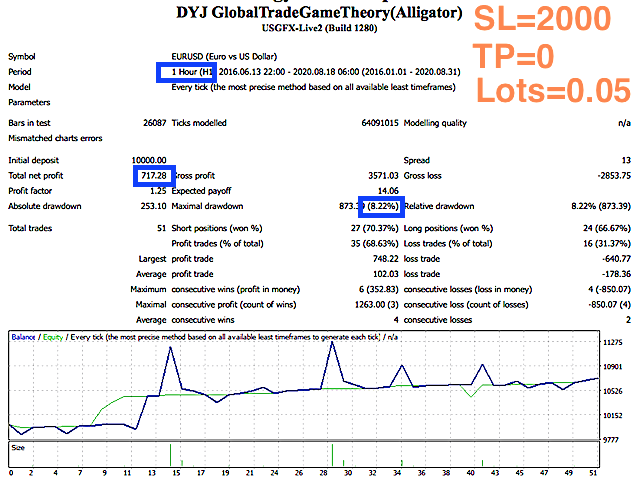Click the Bars in test value 26087

coord(154,123)
